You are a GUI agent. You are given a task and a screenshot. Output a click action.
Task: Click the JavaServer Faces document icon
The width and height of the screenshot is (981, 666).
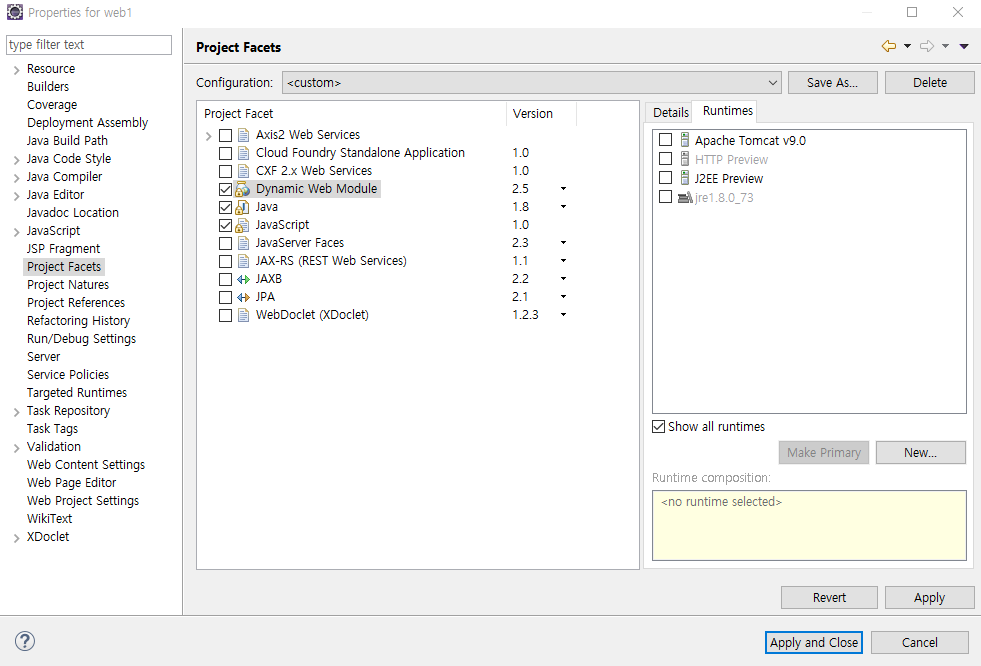click(x=243, y=243)
